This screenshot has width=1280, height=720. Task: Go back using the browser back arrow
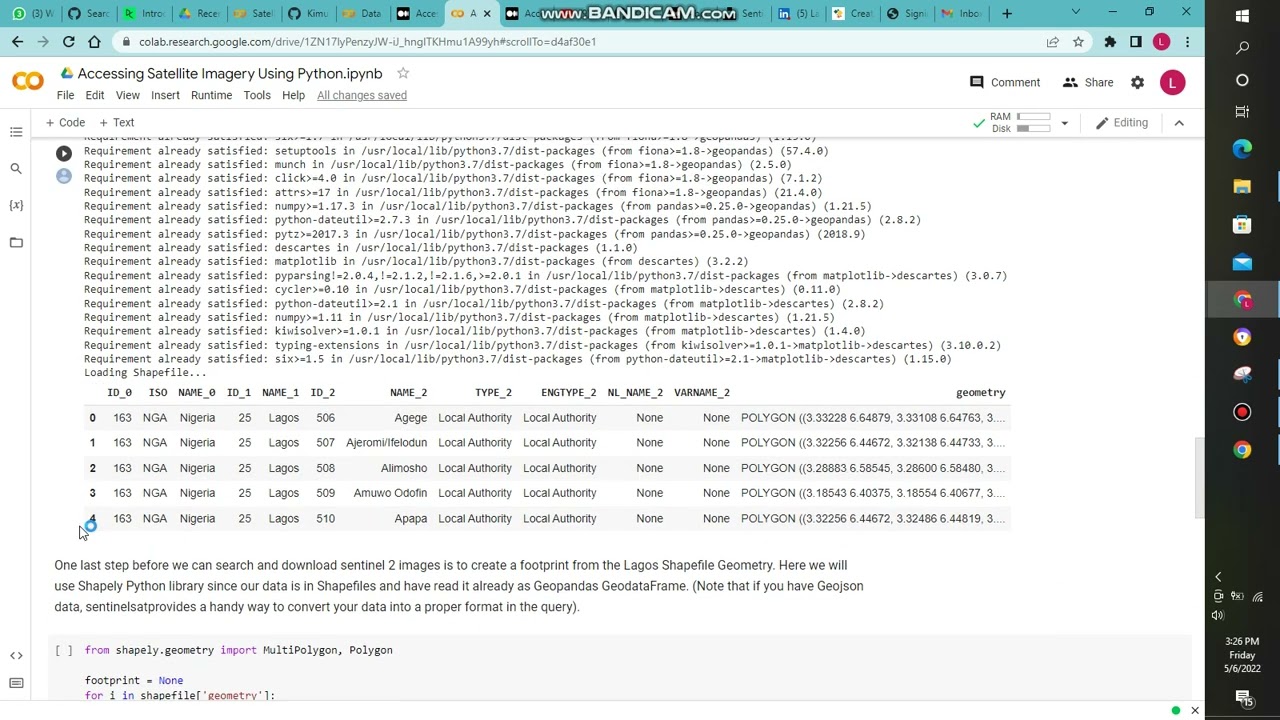(18, 42)
